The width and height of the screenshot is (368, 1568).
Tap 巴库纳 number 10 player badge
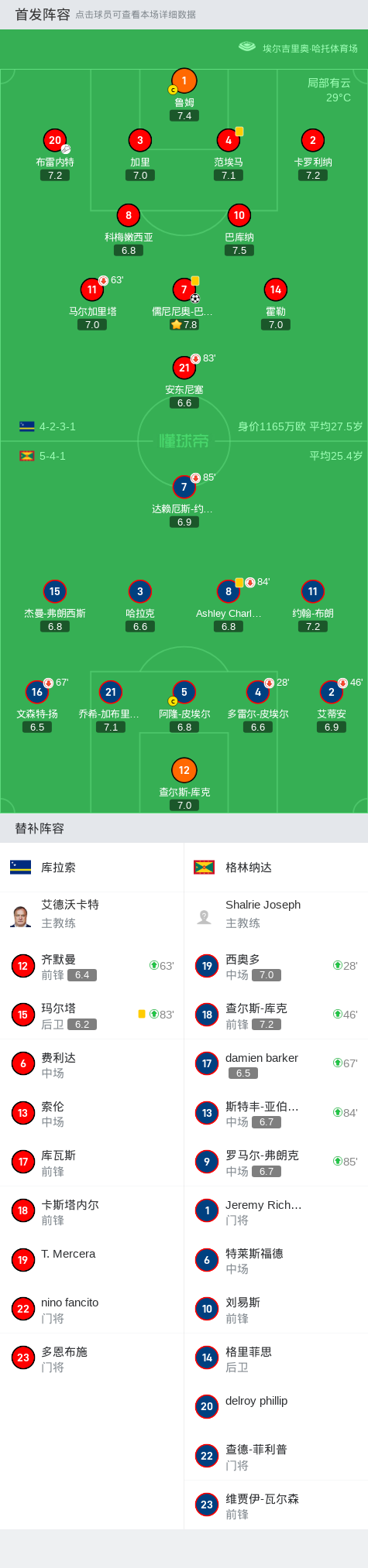[x=239, y=215]
